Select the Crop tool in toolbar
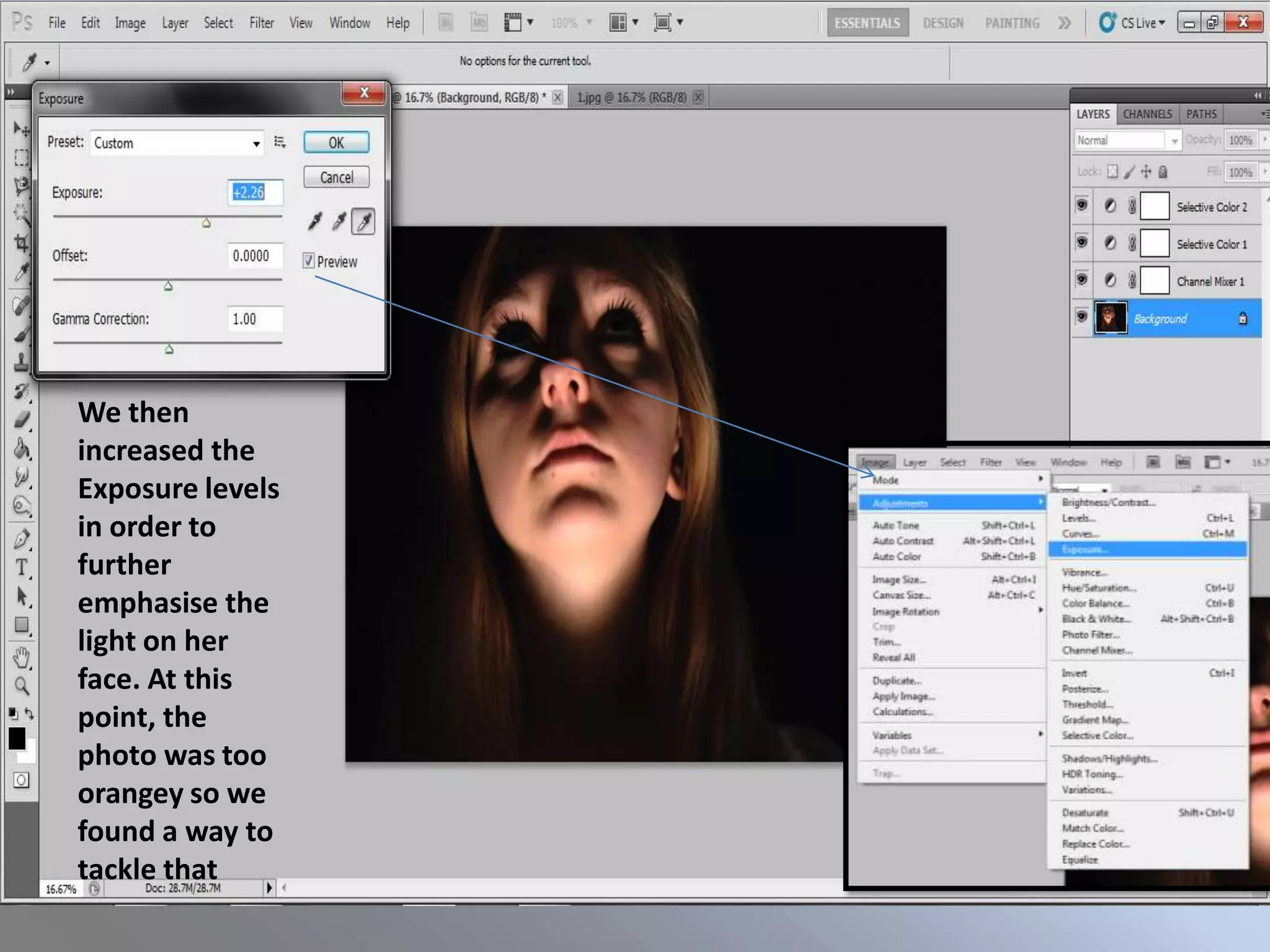1270x952 pixels. point(22,242)
